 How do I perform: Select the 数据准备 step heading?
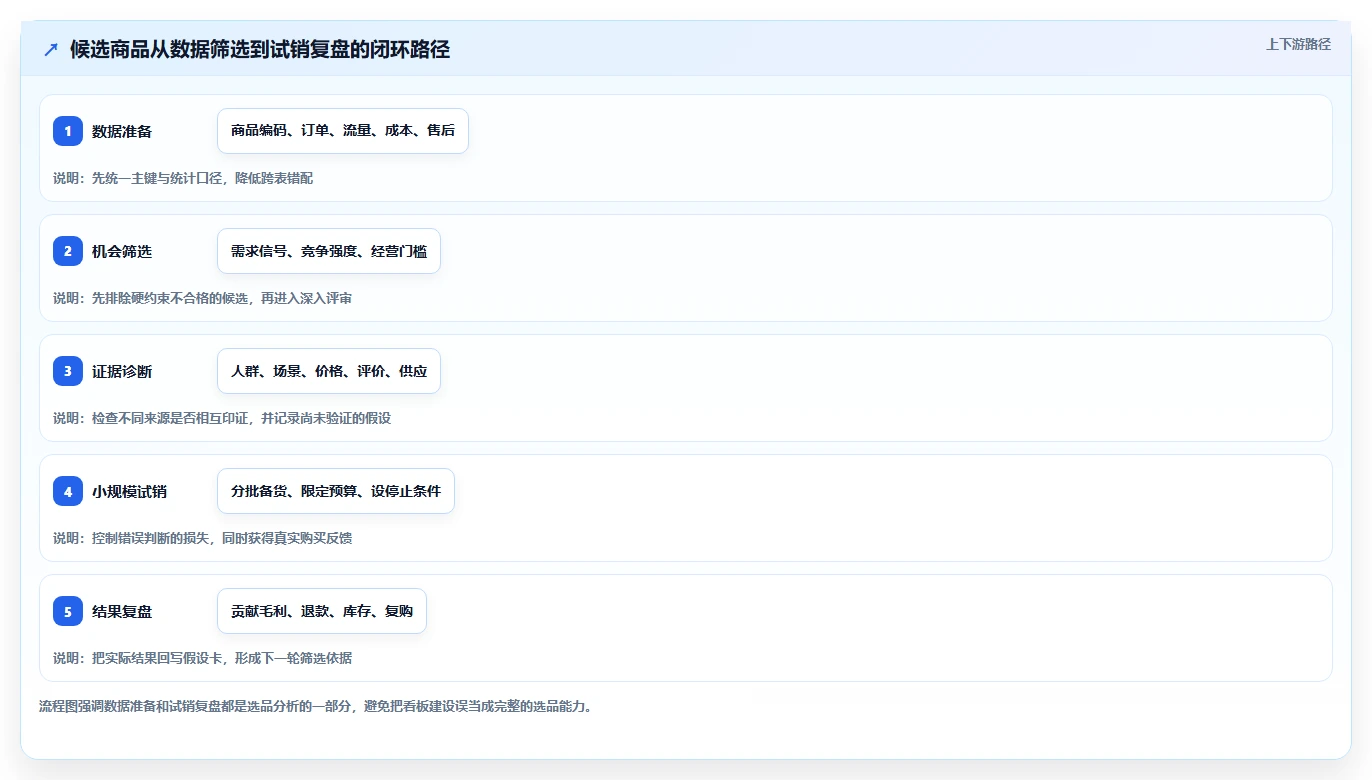point(122,131)
